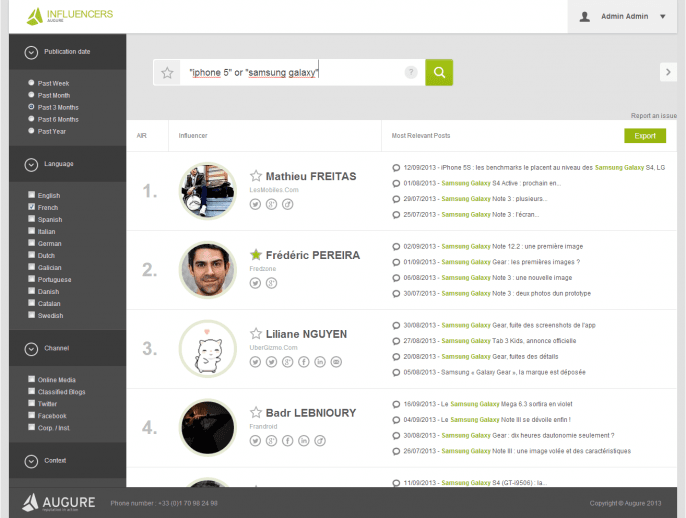This screenshot has height=518, width=686.
Task: Click the star icon in the search box
Action: [167, 73]
